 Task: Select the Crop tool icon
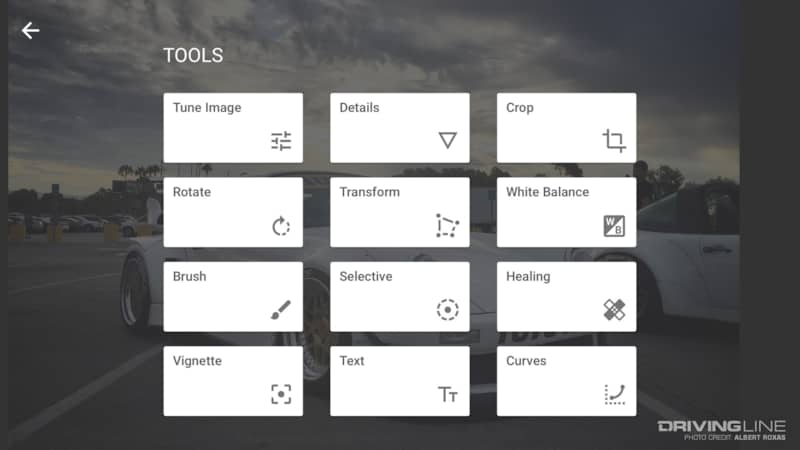[x=614, y=141]
